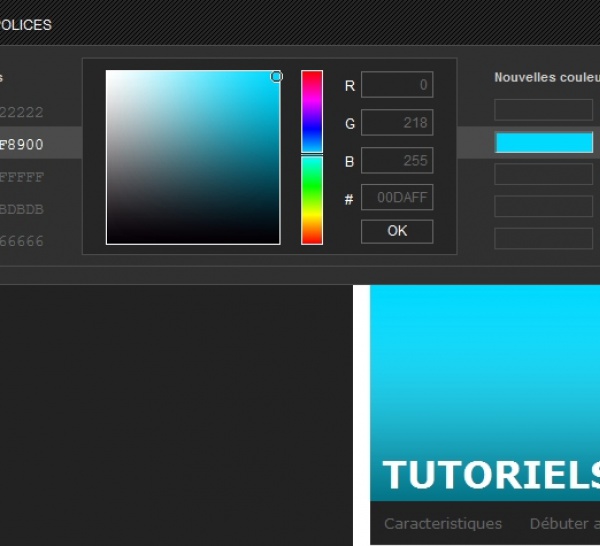Open the POLICES tab
Screen dimensions: 600x546
tap(25, 24)
